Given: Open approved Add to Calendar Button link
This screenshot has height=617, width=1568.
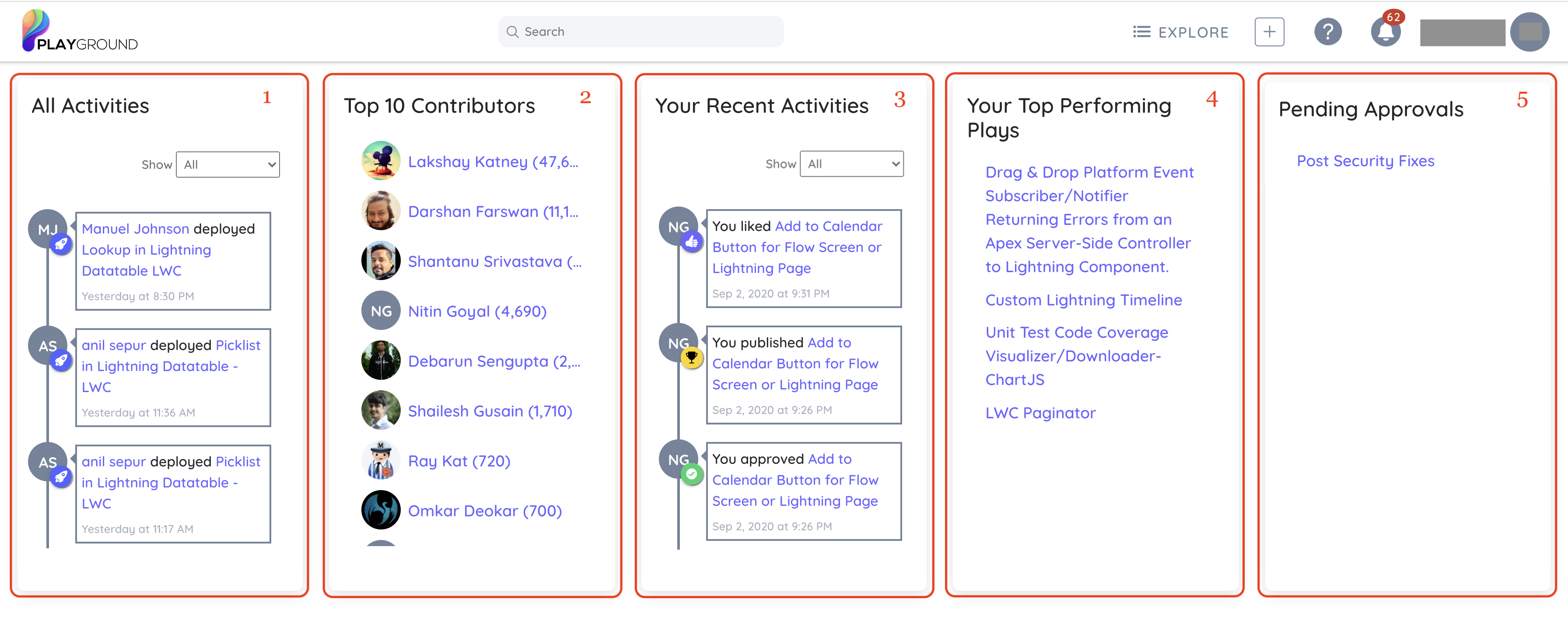Looking at the screenshot, I should (x=795, y=480).
